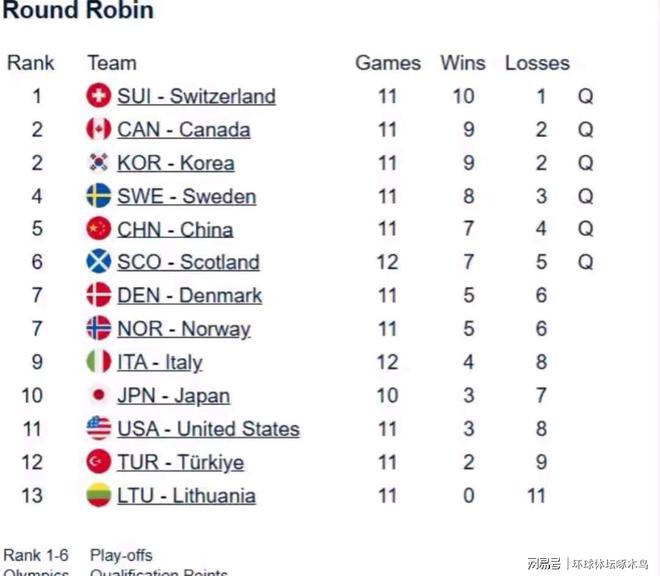Open the KOR - Korea team link
The width and height of the screenshot is (660, 576).
(x=176, y=163)
